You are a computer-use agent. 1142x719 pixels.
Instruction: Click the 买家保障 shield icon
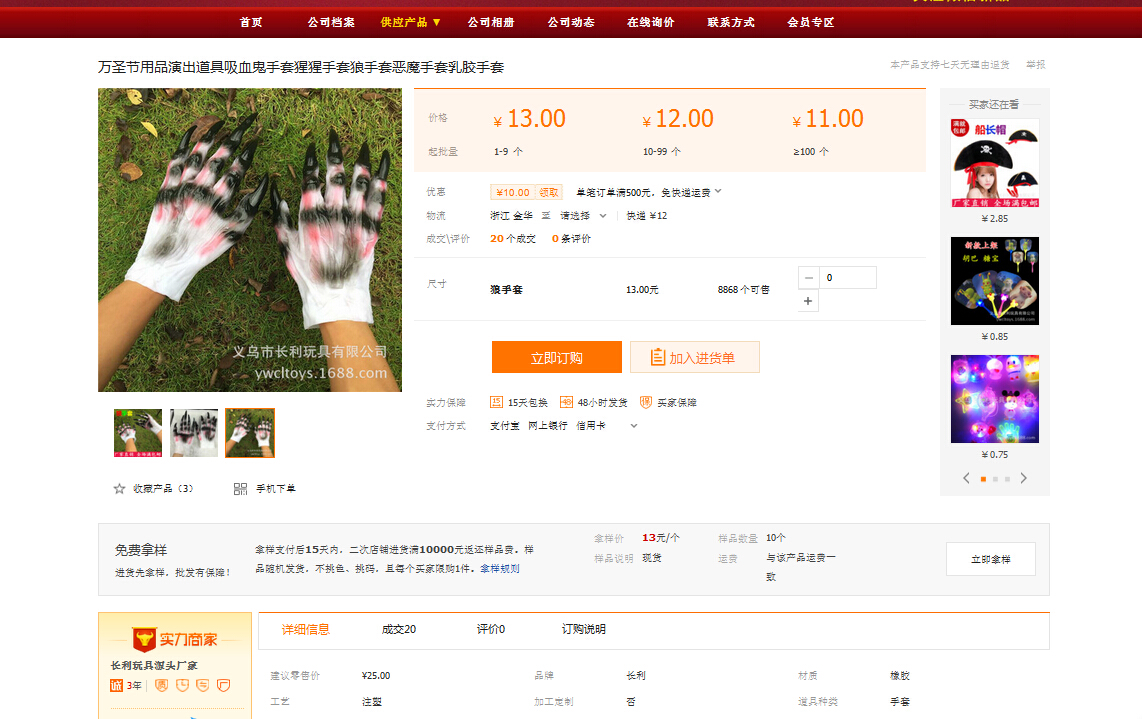[646, 402]
